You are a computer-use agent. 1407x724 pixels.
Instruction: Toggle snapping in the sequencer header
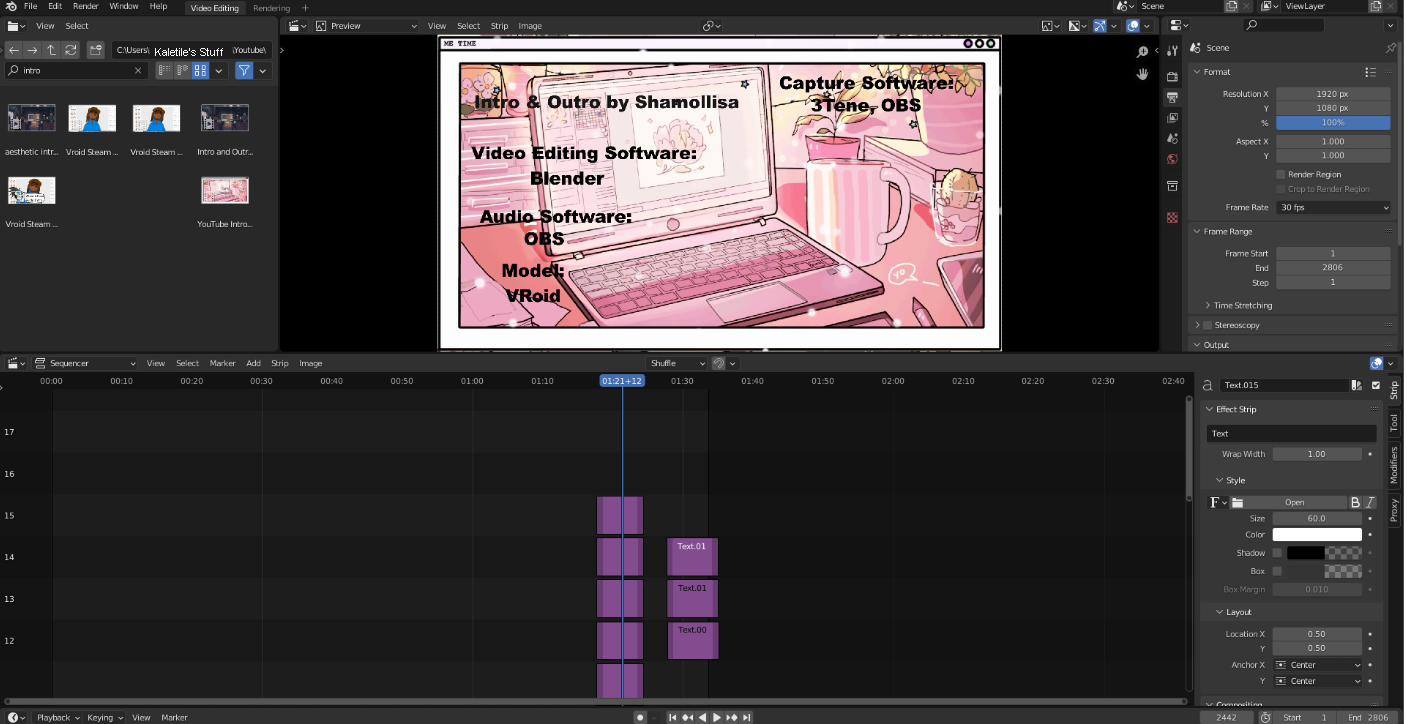pyautogui.click(x=718, y=363)
